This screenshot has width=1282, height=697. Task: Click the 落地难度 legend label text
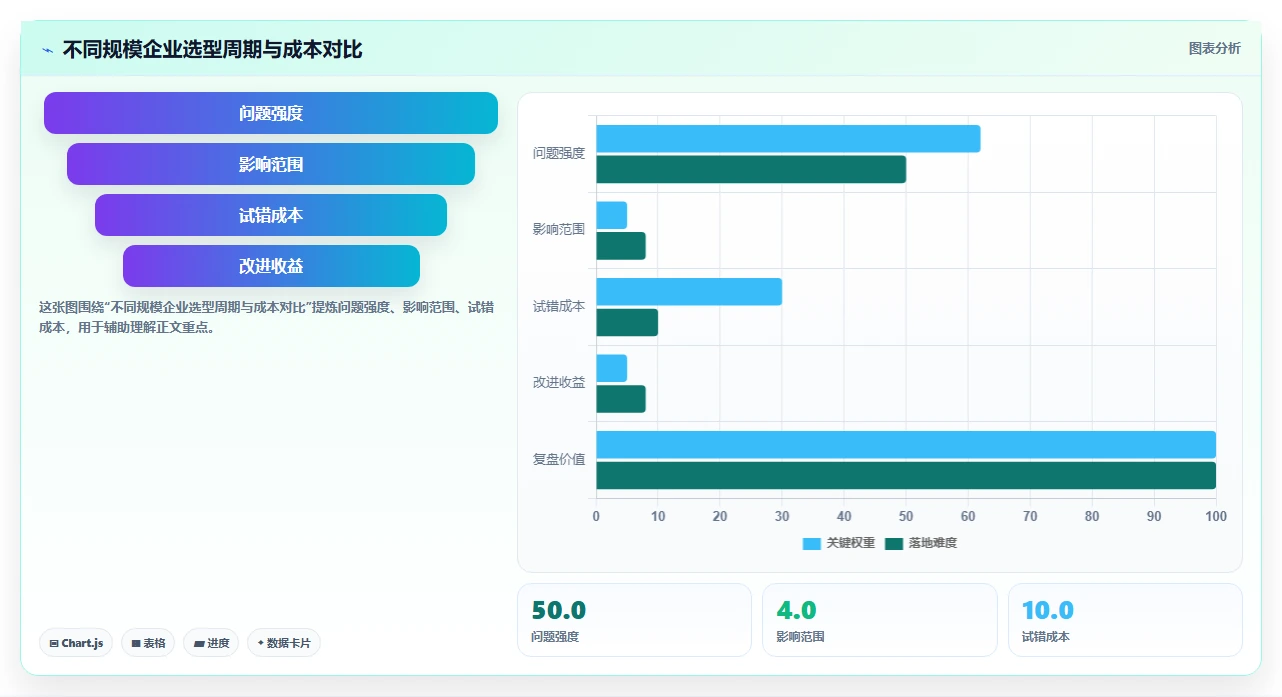[933, 544]
